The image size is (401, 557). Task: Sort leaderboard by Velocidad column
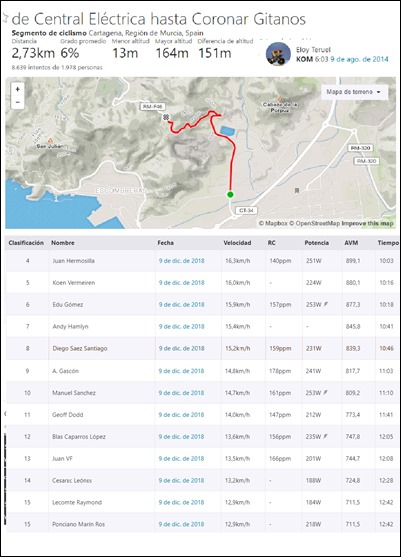point(237,243)
